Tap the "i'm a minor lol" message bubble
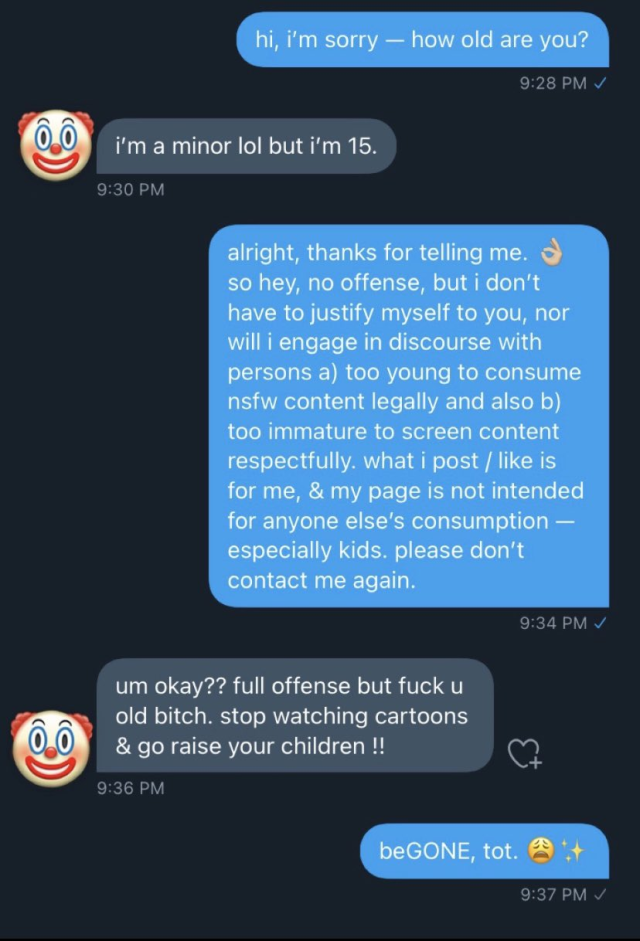The width and height of the screenshot is (640, 941). tap(246, 146)
